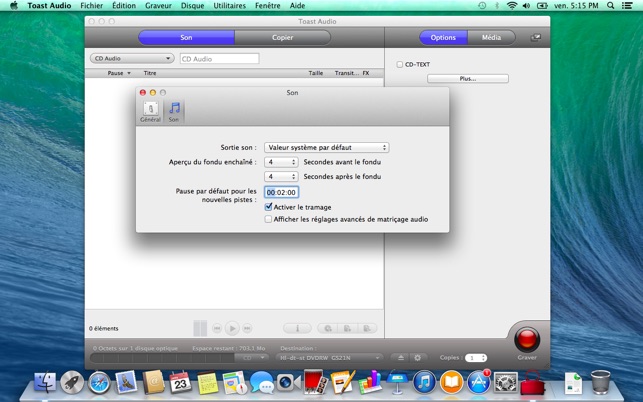Click the previous track button

pyautogui.click(x=217, y=328)
